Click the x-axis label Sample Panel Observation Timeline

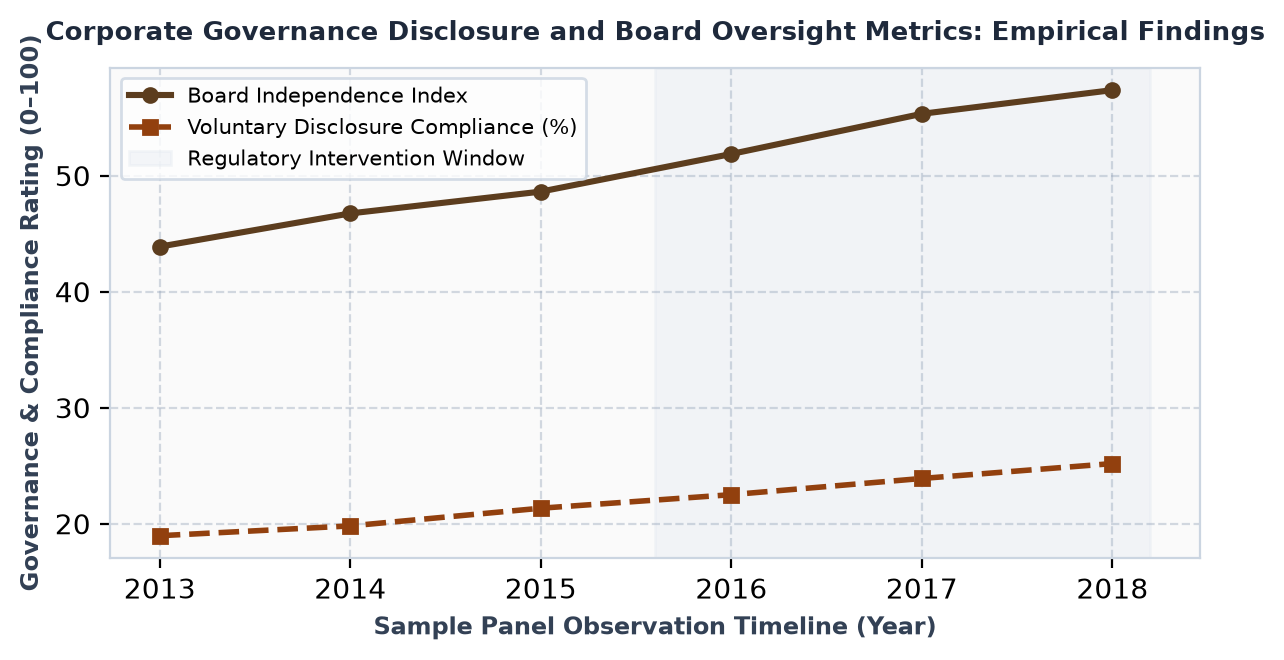click(655, 627)
